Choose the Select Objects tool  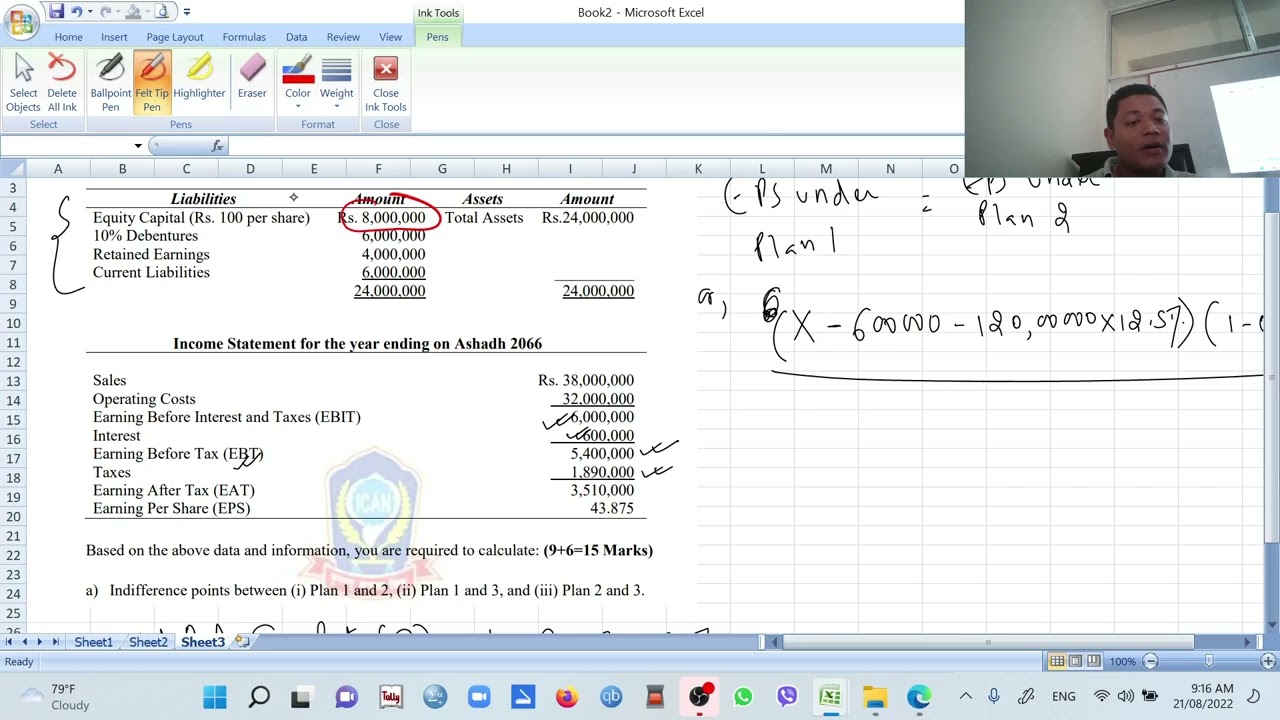[x=23, y=84]
